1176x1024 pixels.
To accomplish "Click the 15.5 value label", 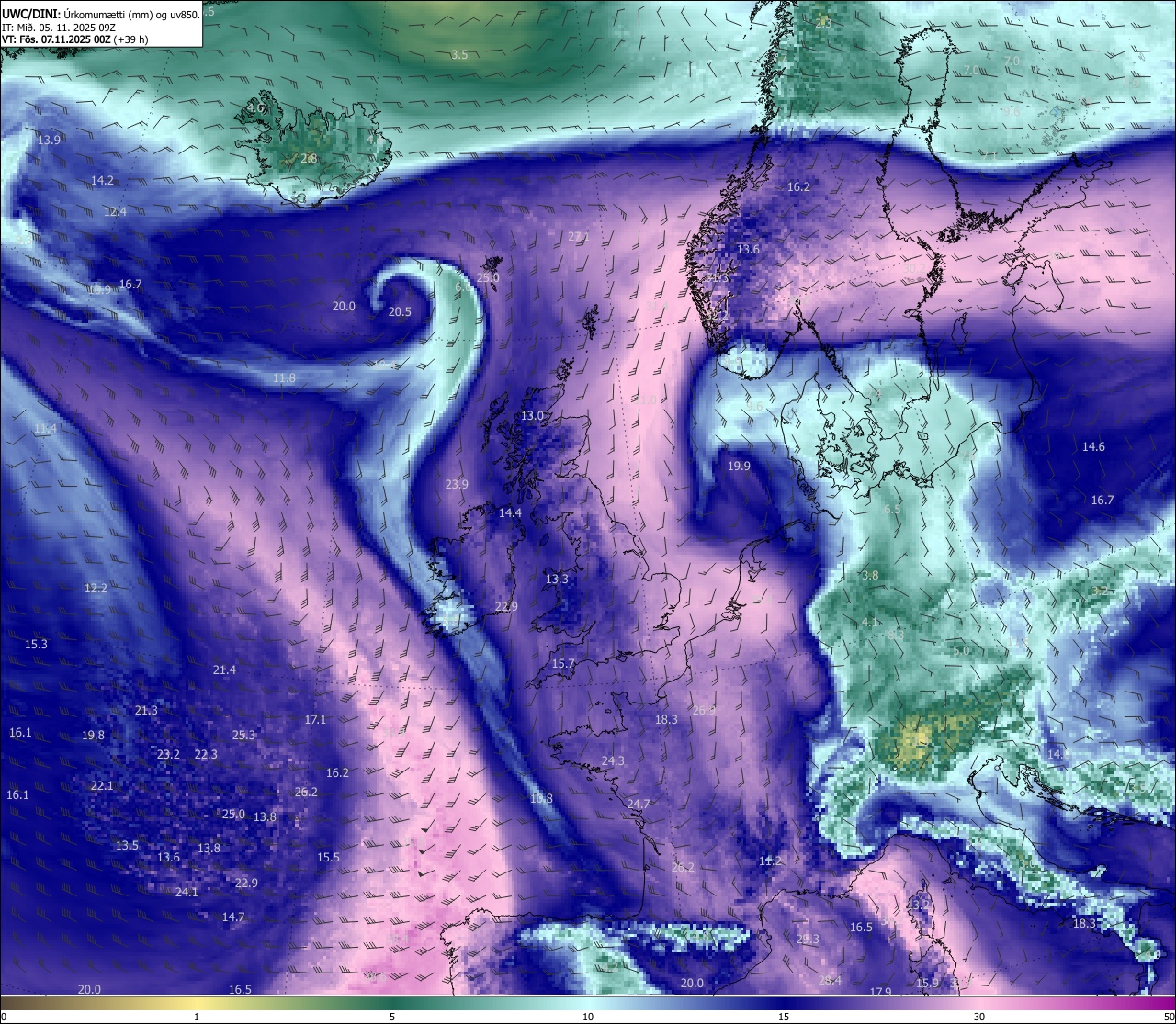I will pos(328,858).
